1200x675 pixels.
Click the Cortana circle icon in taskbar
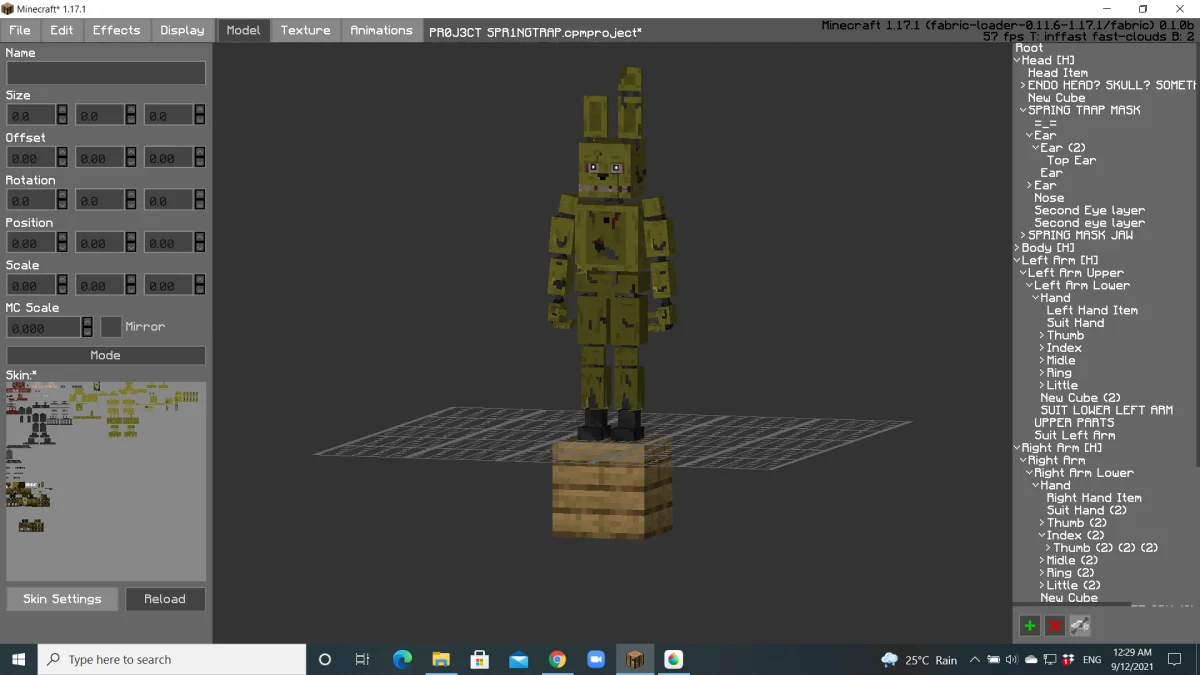pos(324,659)
